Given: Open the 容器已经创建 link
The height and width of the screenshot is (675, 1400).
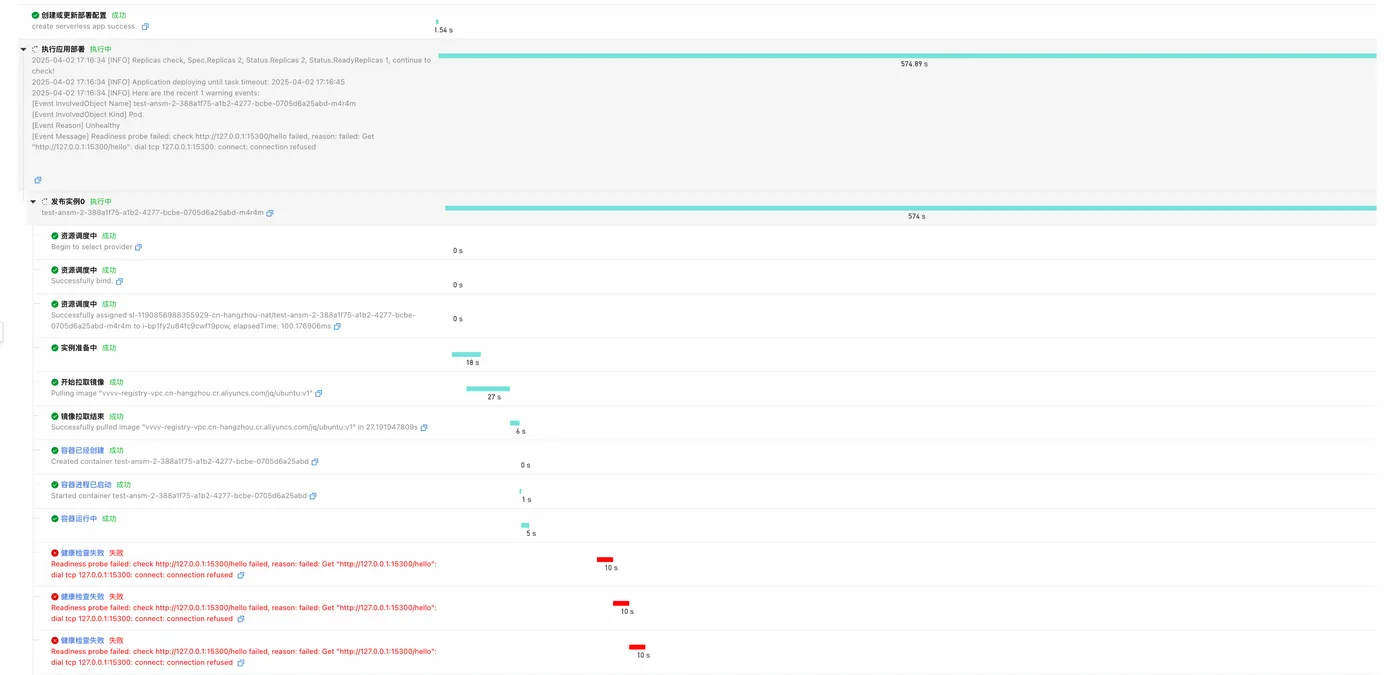Looking at the screenshot, I should 82,450.
